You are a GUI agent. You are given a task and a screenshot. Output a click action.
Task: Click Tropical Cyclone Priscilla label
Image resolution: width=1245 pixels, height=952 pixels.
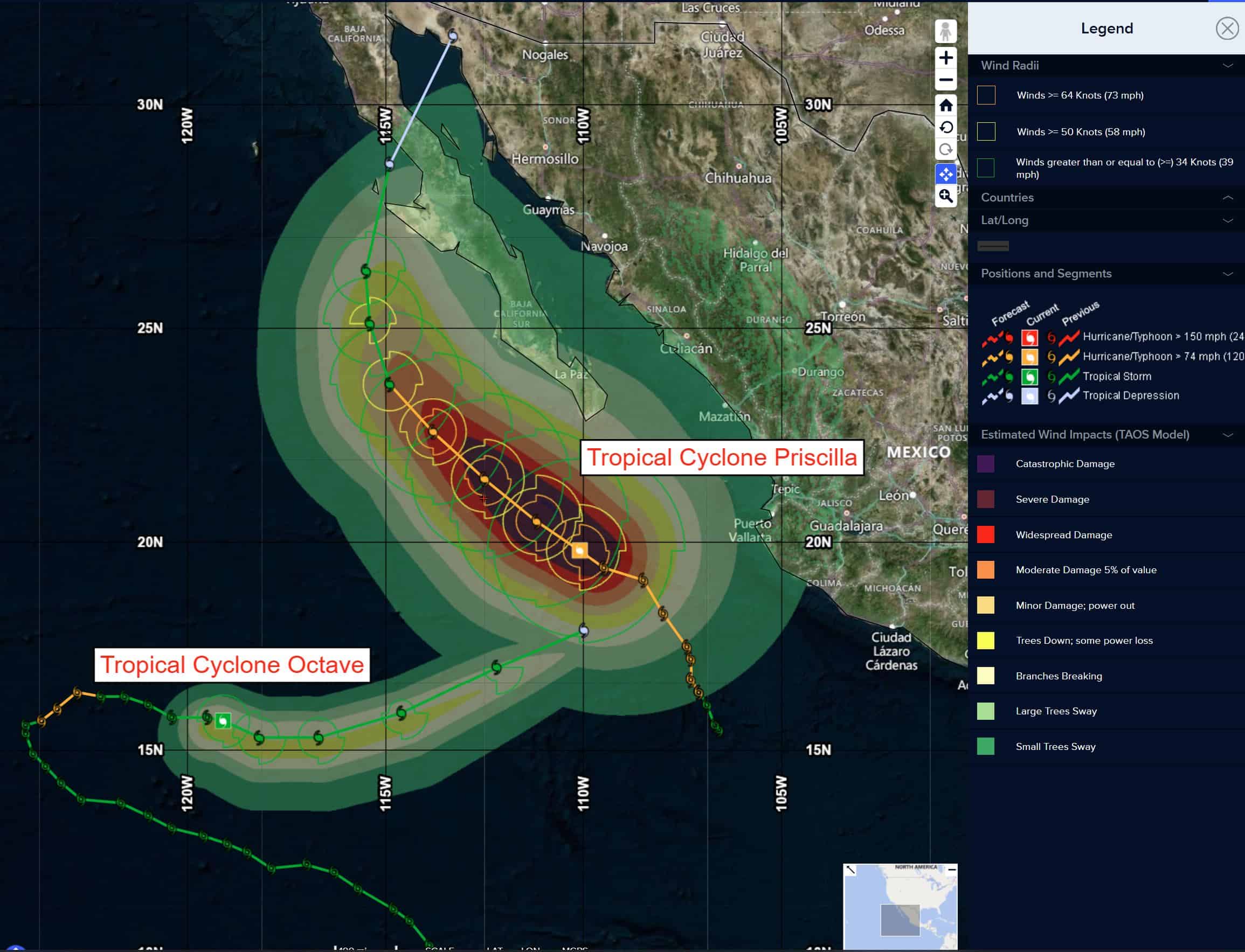point(721,458)
